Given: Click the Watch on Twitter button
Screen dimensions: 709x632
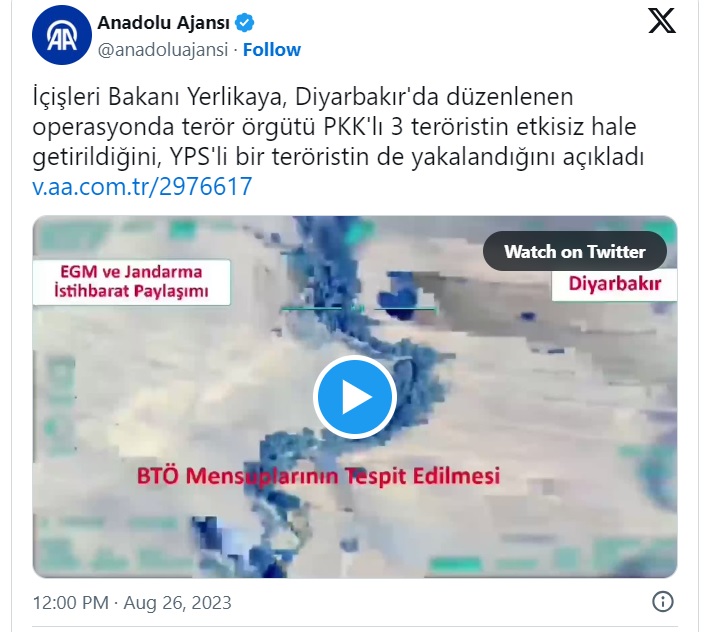Looking at the screenshot, I should point(574,251).
